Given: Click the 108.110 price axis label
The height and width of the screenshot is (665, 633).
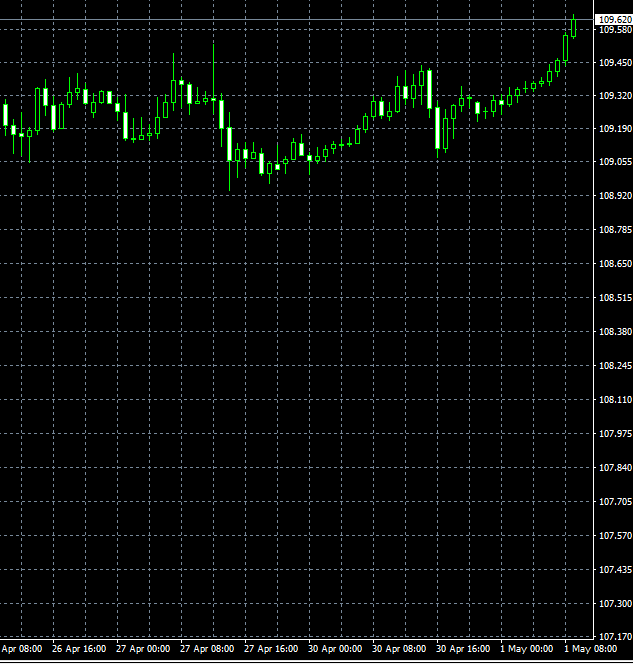Looking at the screenshot, I should click(615, 400).
